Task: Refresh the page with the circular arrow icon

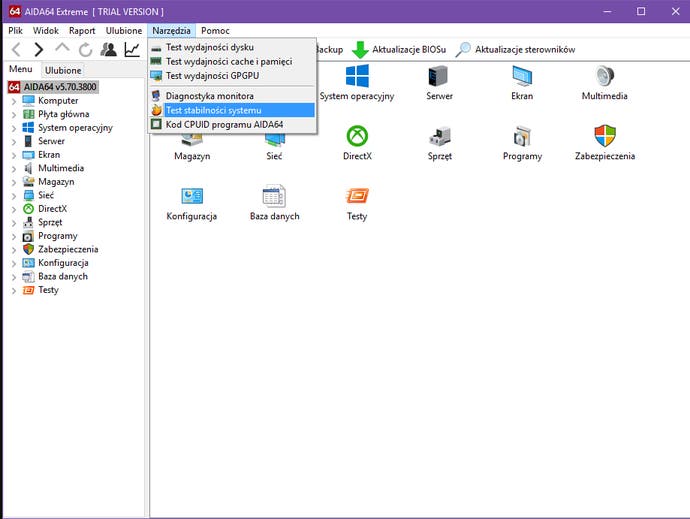Action: pyautogui.click(x=85, y=50)
